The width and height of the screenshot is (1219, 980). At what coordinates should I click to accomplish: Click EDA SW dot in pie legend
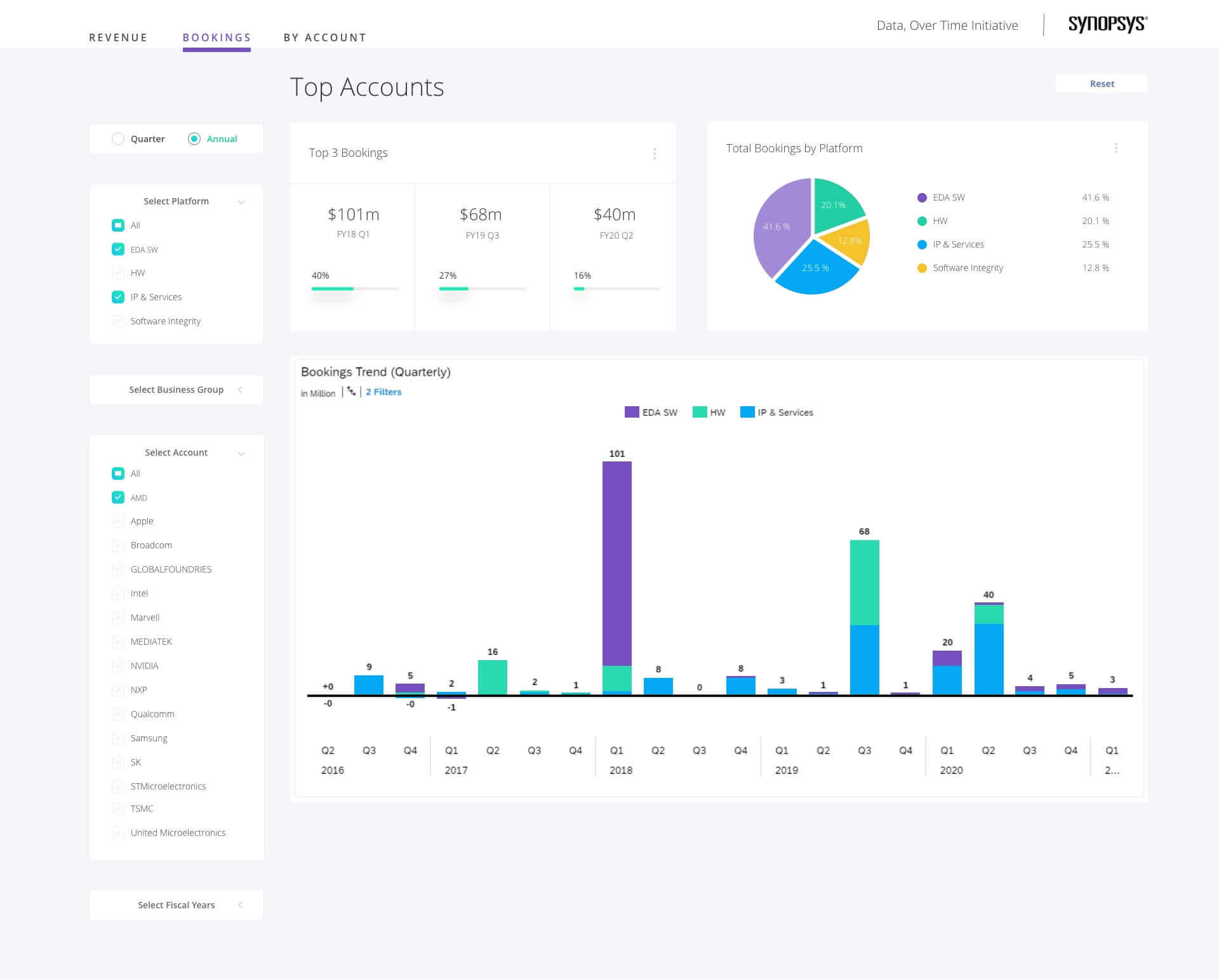click(x=922, y=197)
